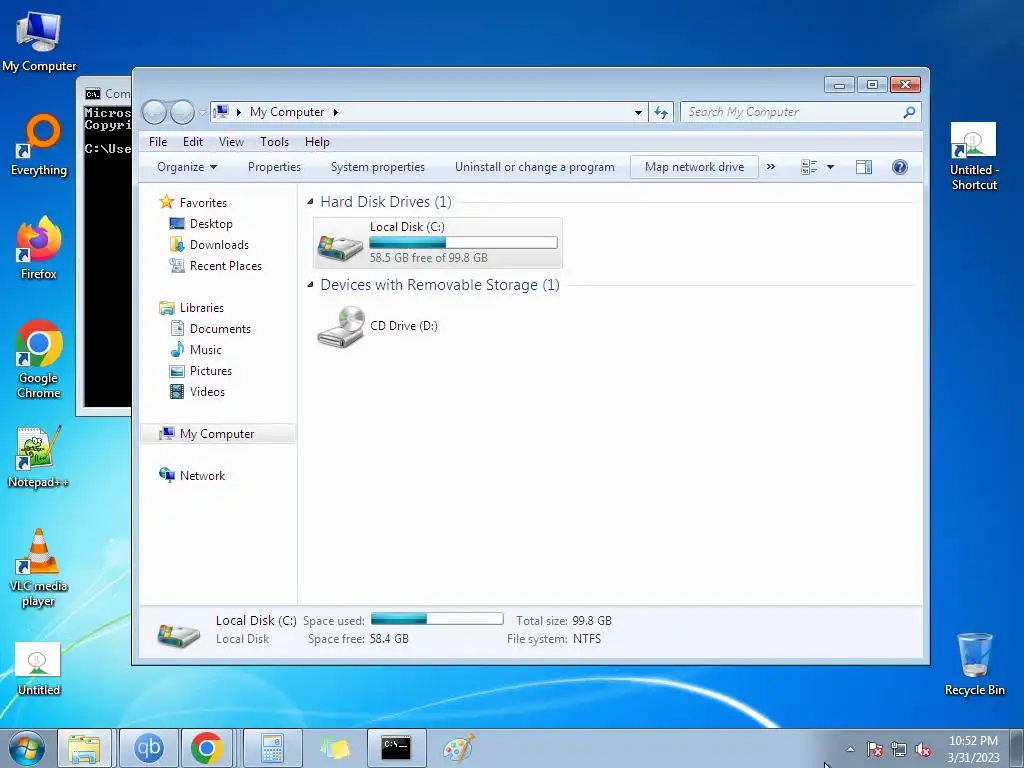Select Music library in navigation pane
This screenshot has height=768, width=1024.
coord(206,350)
